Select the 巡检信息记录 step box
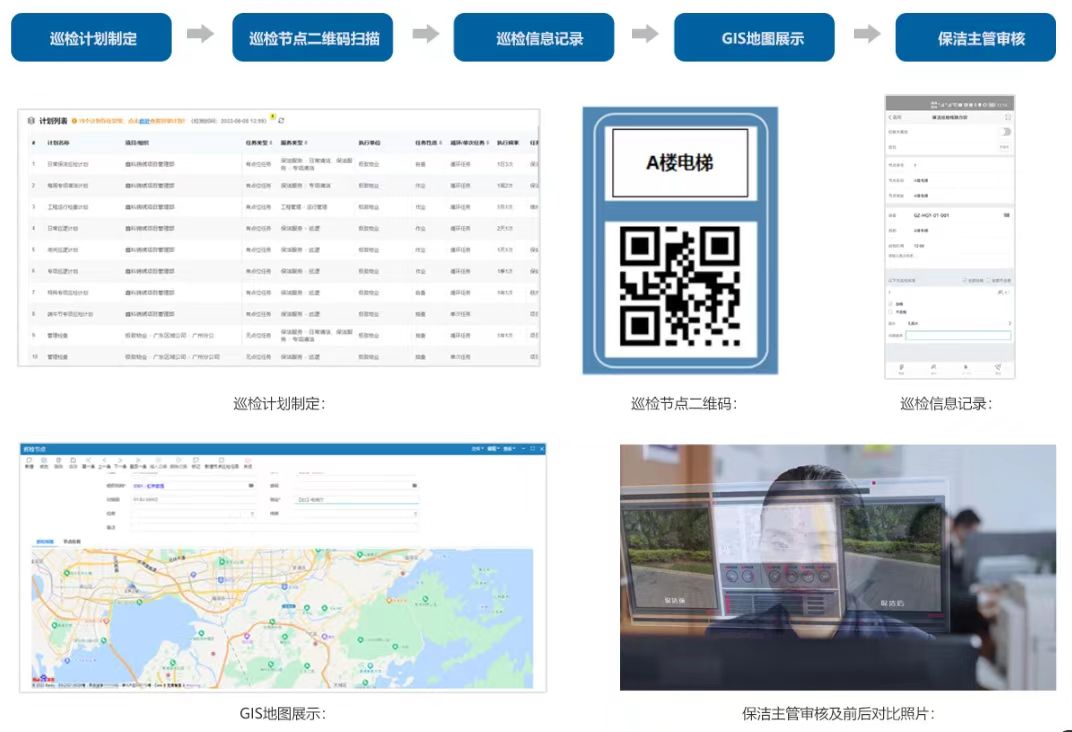The image size is (1072, 732). 534,38
